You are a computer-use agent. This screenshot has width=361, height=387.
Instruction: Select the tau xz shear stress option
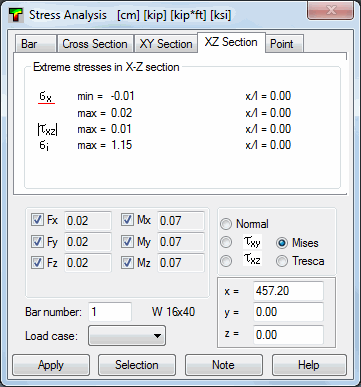point(226,261)
